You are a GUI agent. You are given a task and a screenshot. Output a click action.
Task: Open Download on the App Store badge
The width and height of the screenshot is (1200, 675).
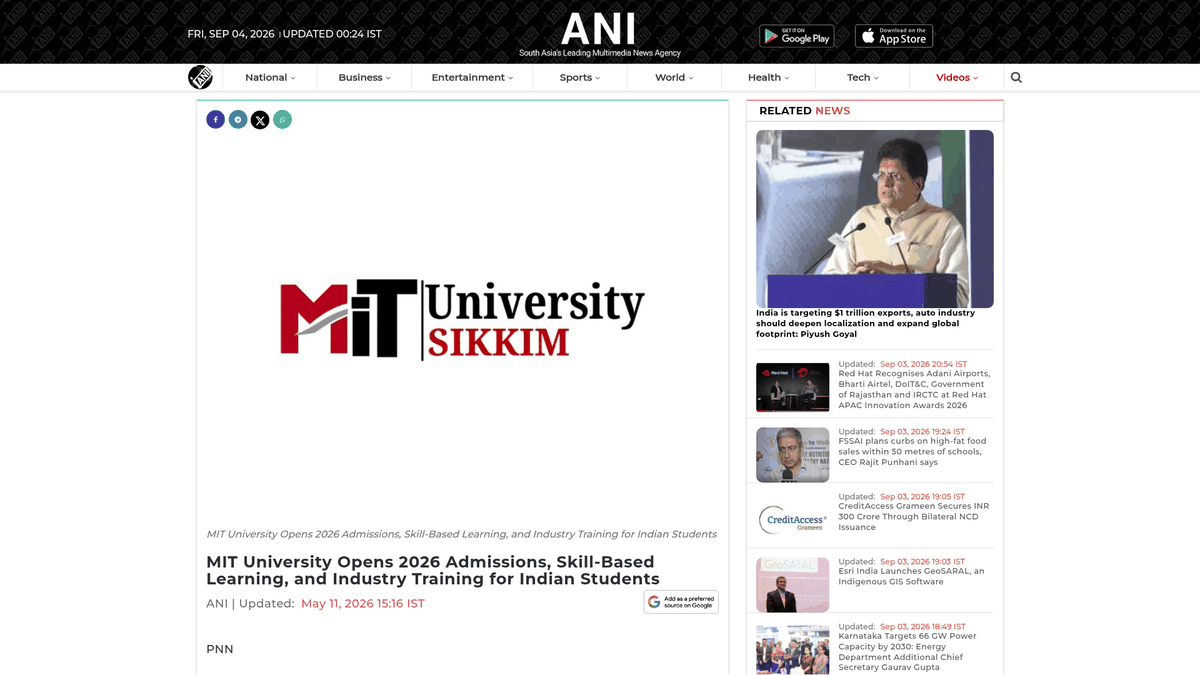point(894,36)
